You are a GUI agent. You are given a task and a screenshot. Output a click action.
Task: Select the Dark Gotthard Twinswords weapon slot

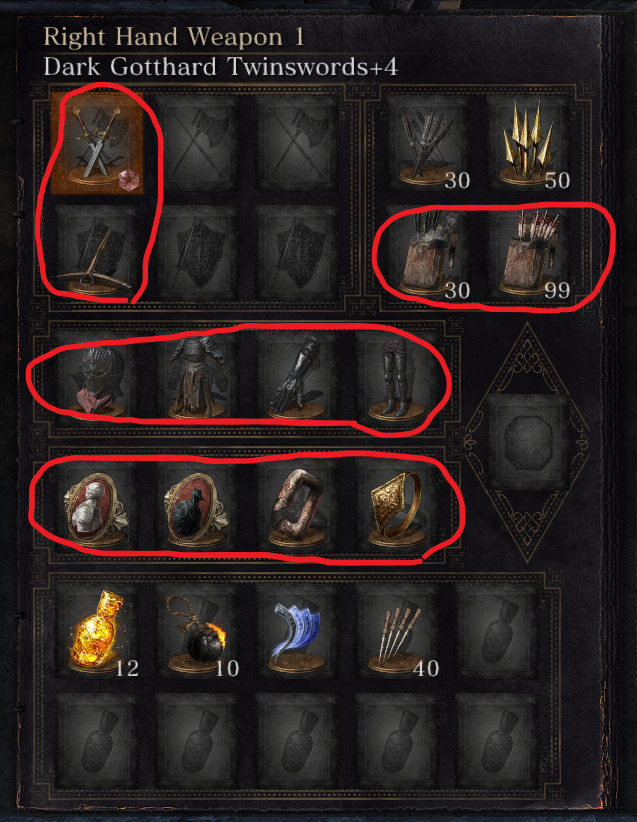(97, 144)
